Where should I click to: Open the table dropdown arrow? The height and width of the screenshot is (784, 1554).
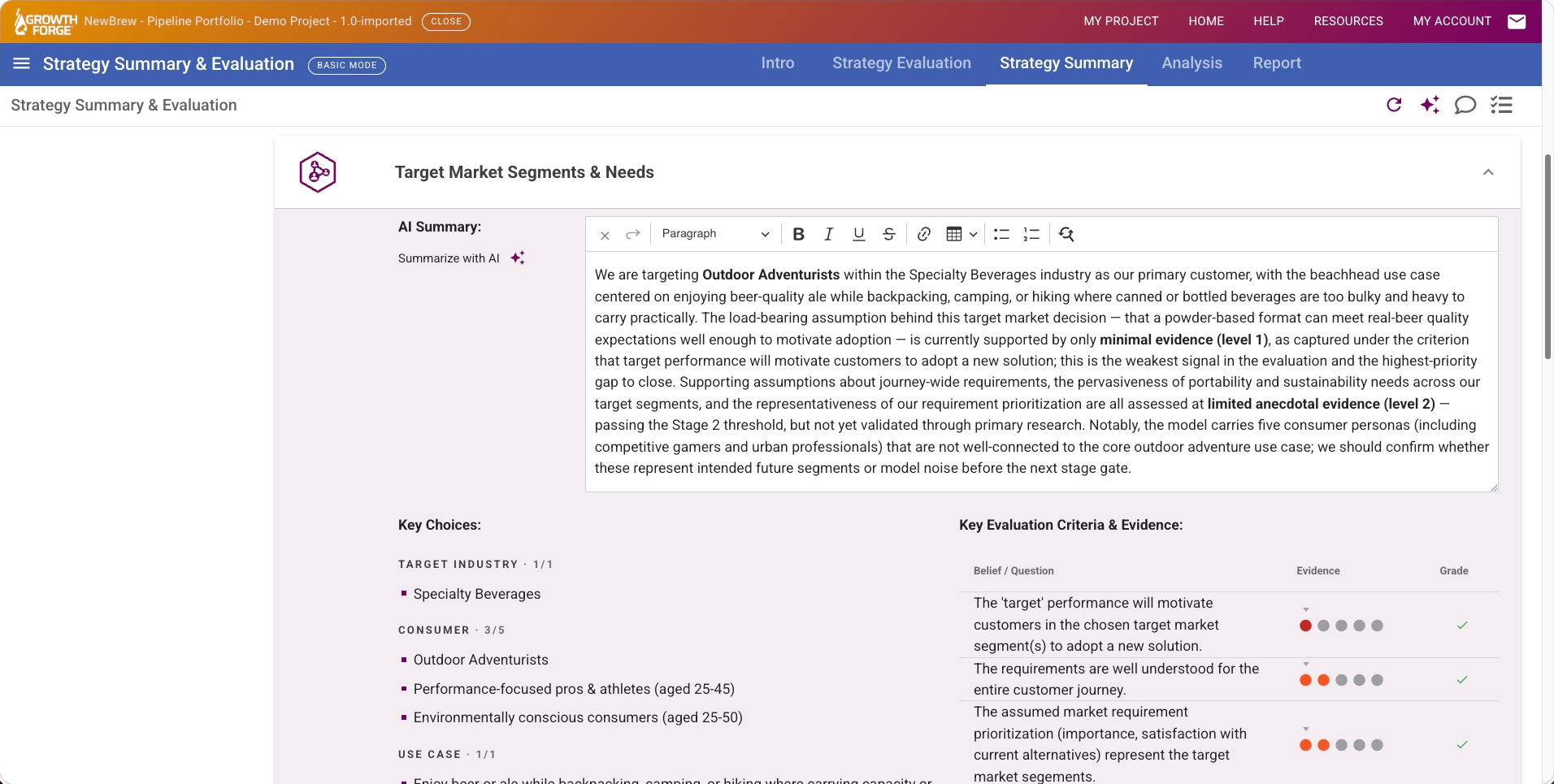click(973, 235)
